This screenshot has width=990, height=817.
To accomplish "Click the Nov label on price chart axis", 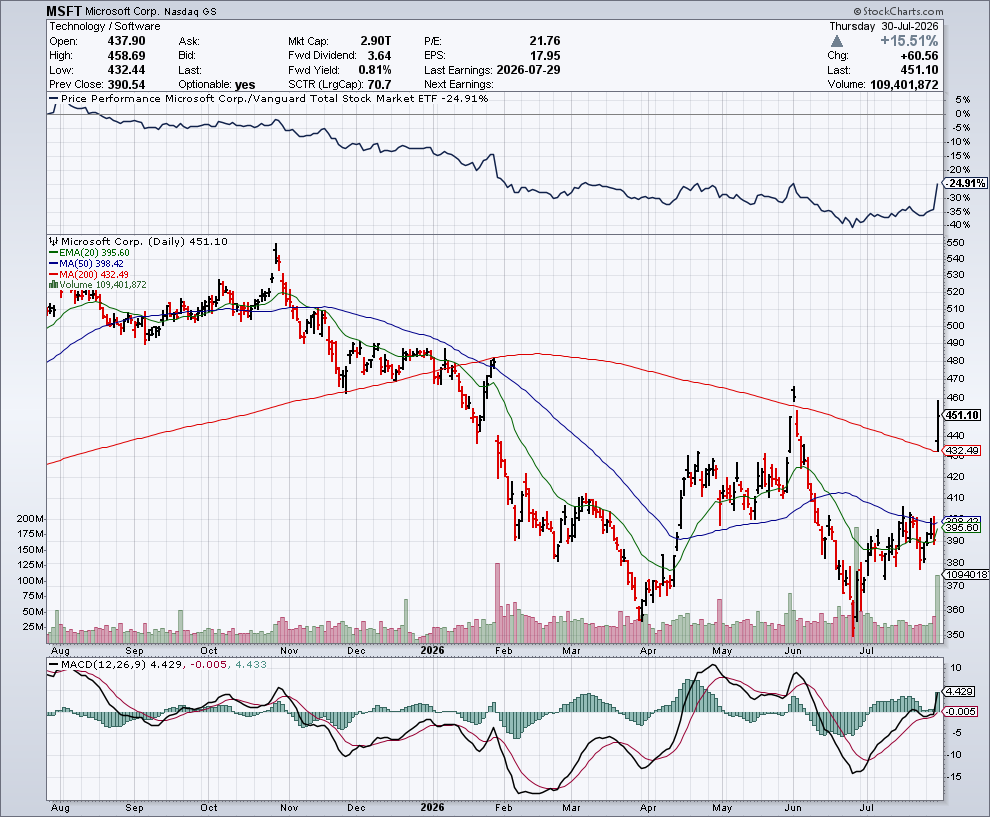I will 289,650.
